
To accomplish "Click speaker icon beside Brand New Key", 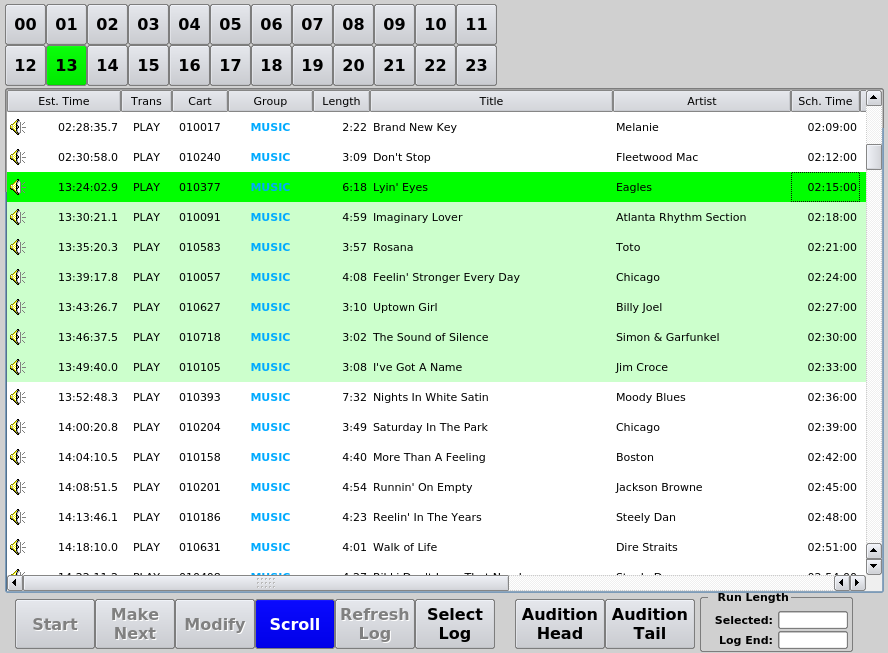I will click(x=17, y=127).
